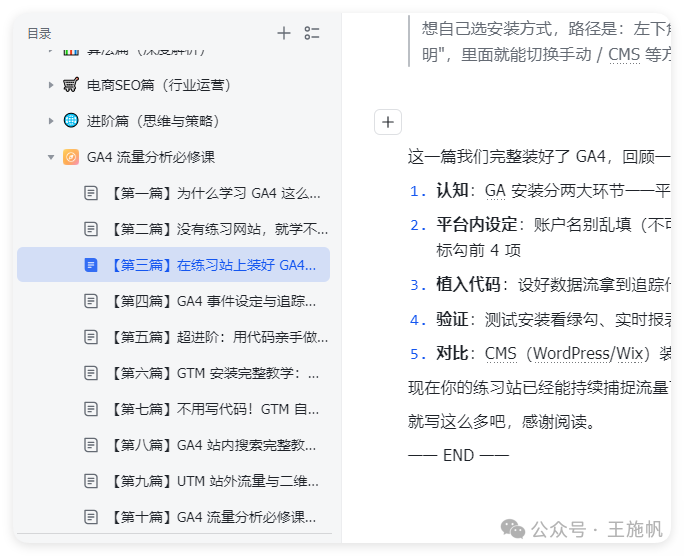The width and height of the screenshot is (684, 556).
Task: Open 进阶篇（思维与策略）folder
Action: [153, 121]
